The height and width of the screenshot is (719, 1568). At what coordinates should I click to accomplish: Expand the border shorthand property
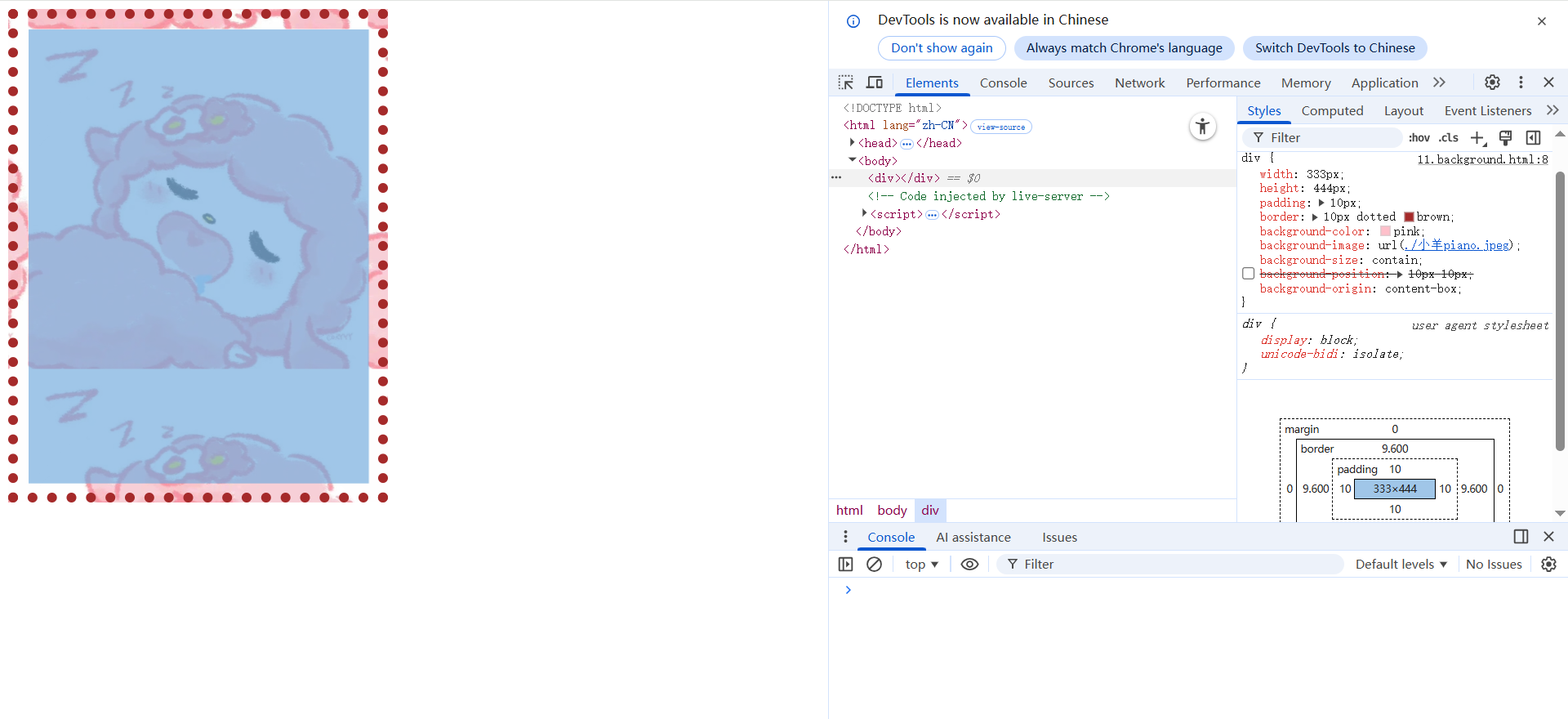tap(1315, 217)
